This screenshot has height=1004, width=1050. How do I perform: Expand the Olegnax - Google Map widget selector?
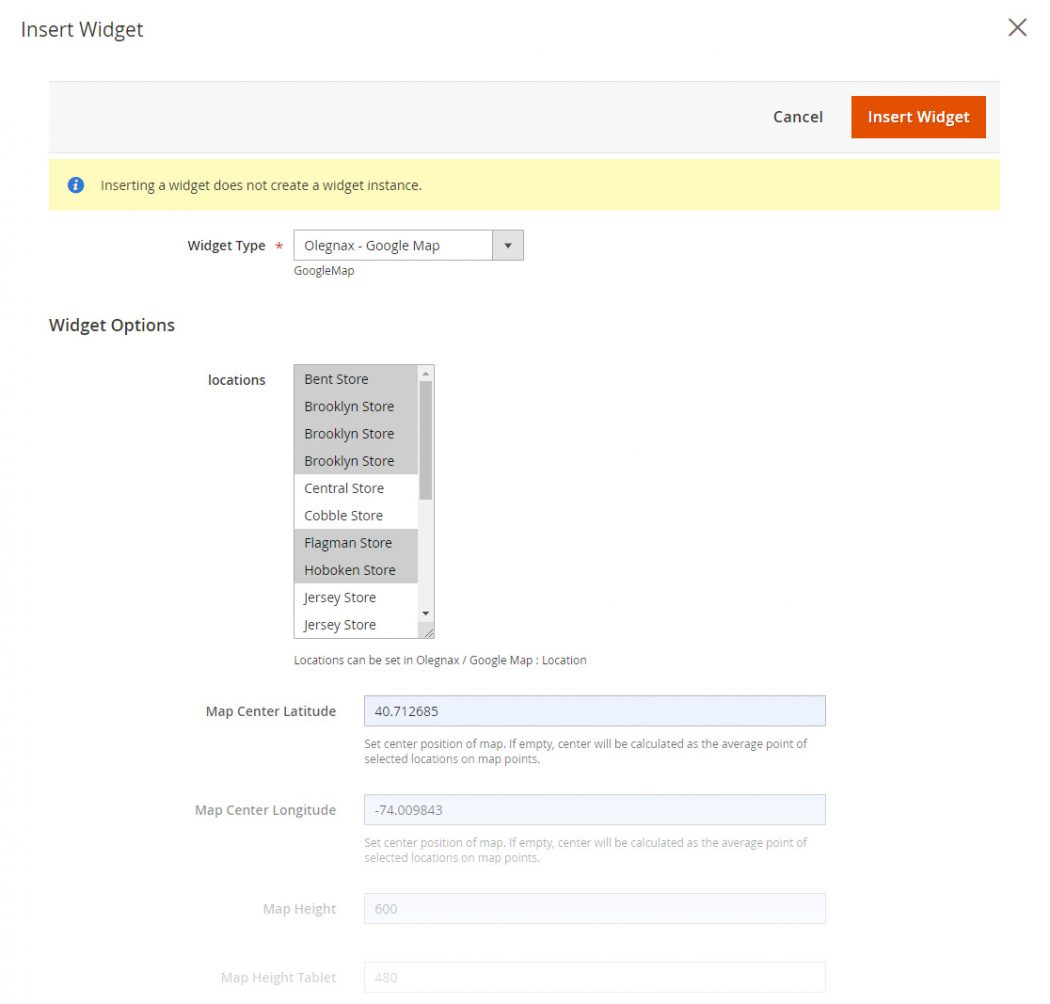point(508,245)
